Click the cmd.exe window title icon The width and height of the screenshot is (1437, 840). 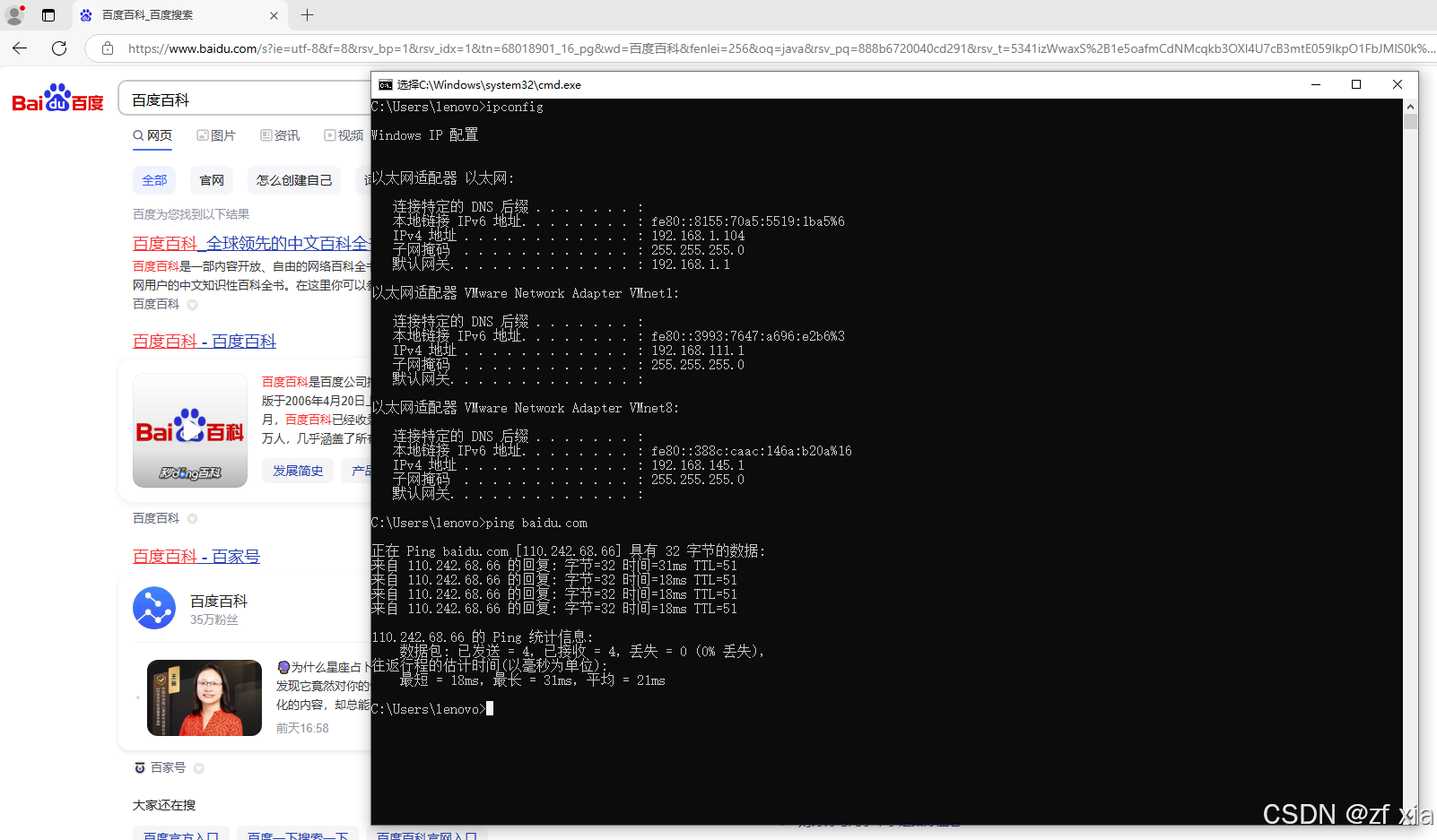386,84
